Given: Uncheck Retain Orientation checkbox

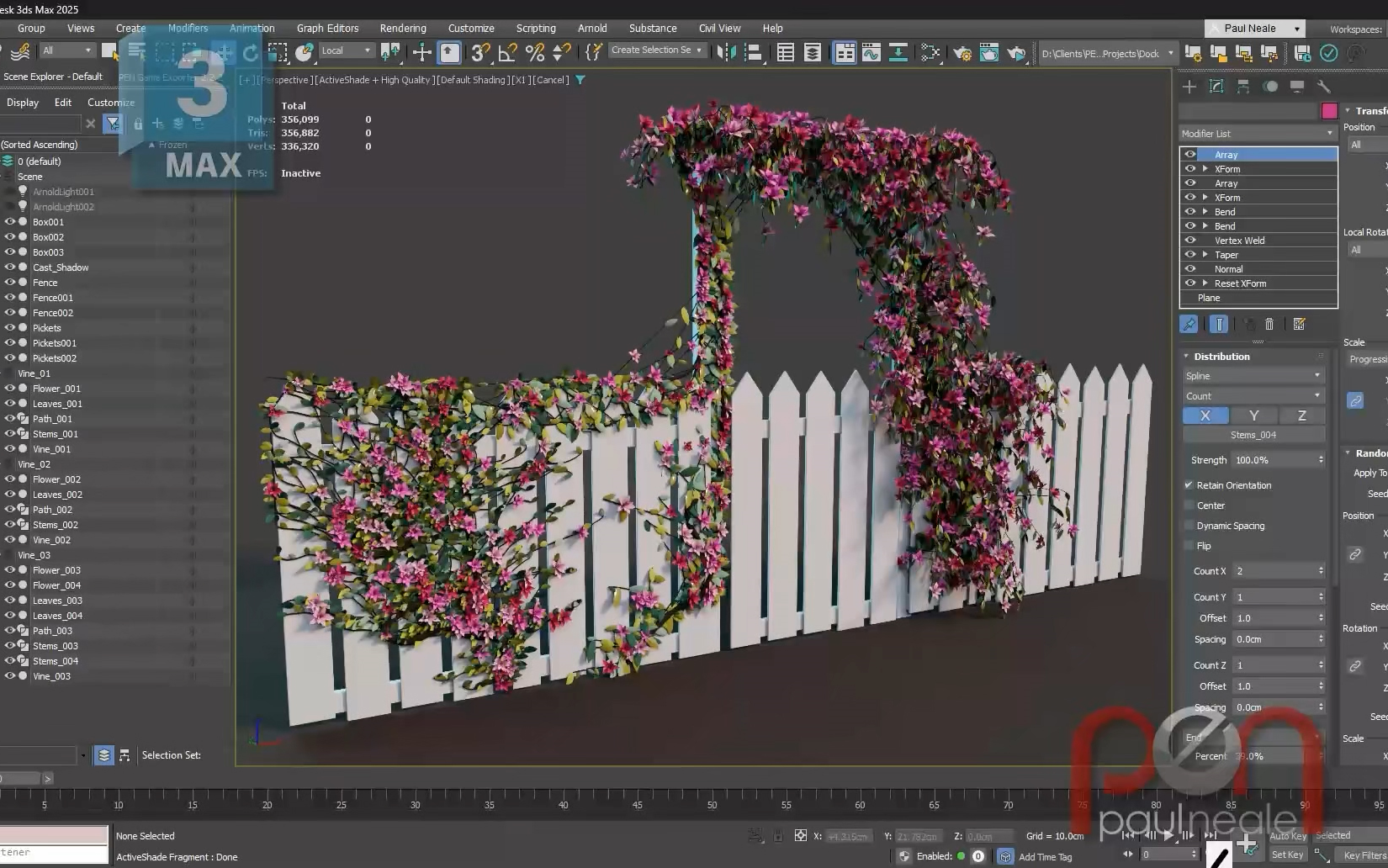Looking at the screenshot, I should coord(1189,485).
